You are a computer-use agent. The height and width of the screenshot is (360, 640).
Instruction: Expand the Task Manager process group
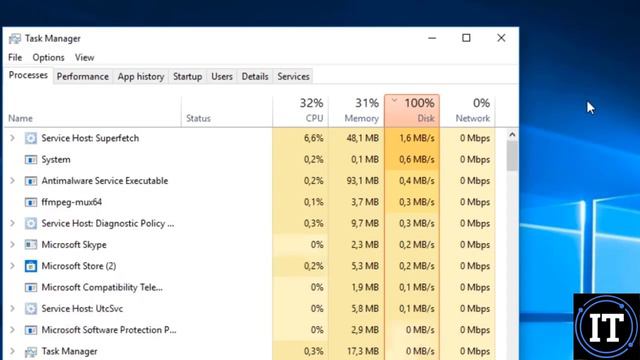pos(12,351)
